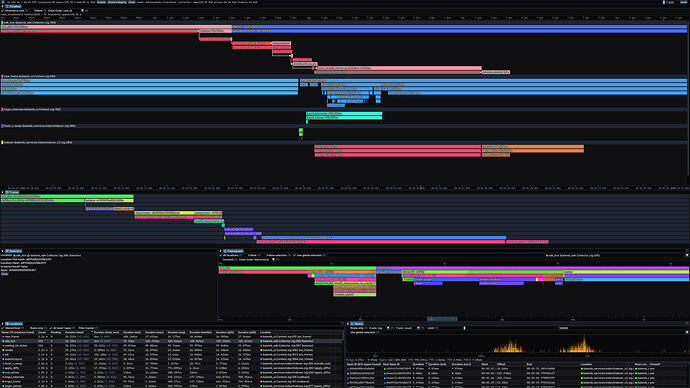Image resolution: width=690 pixels, height=388 pixels.
Task: Click the Spans panel title tab
Action: (x=357, y=324)
